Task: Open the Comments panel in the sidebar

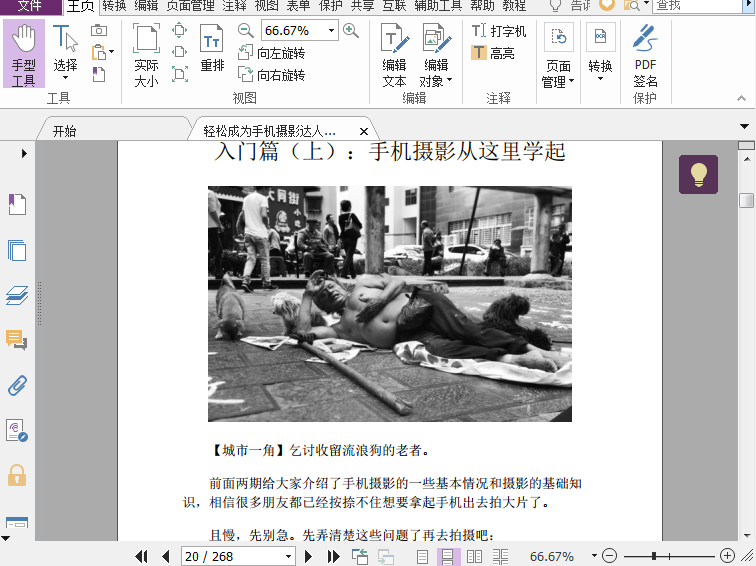Action: pyautogui.click(x=16, y=340)
